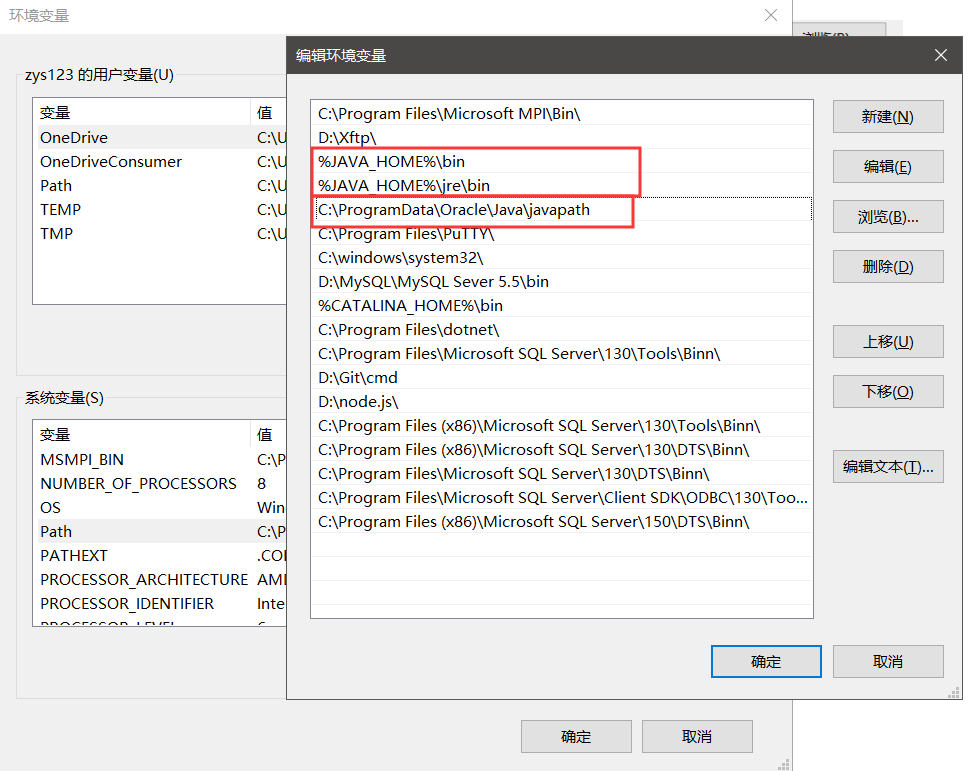Select the D:\Git\cmd entry
This screenshot has height=771, width=968.
click(562, 378)
